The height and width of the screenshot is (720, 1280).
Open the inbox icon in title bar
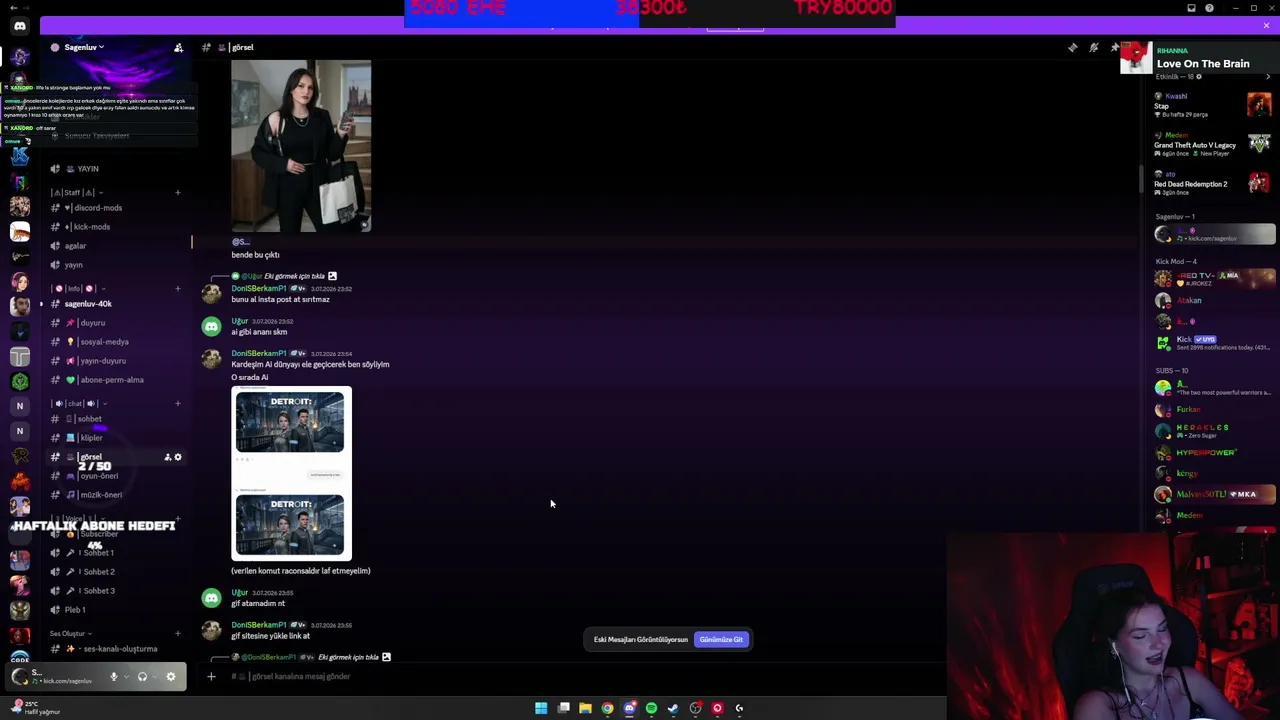coord(1191,8)
